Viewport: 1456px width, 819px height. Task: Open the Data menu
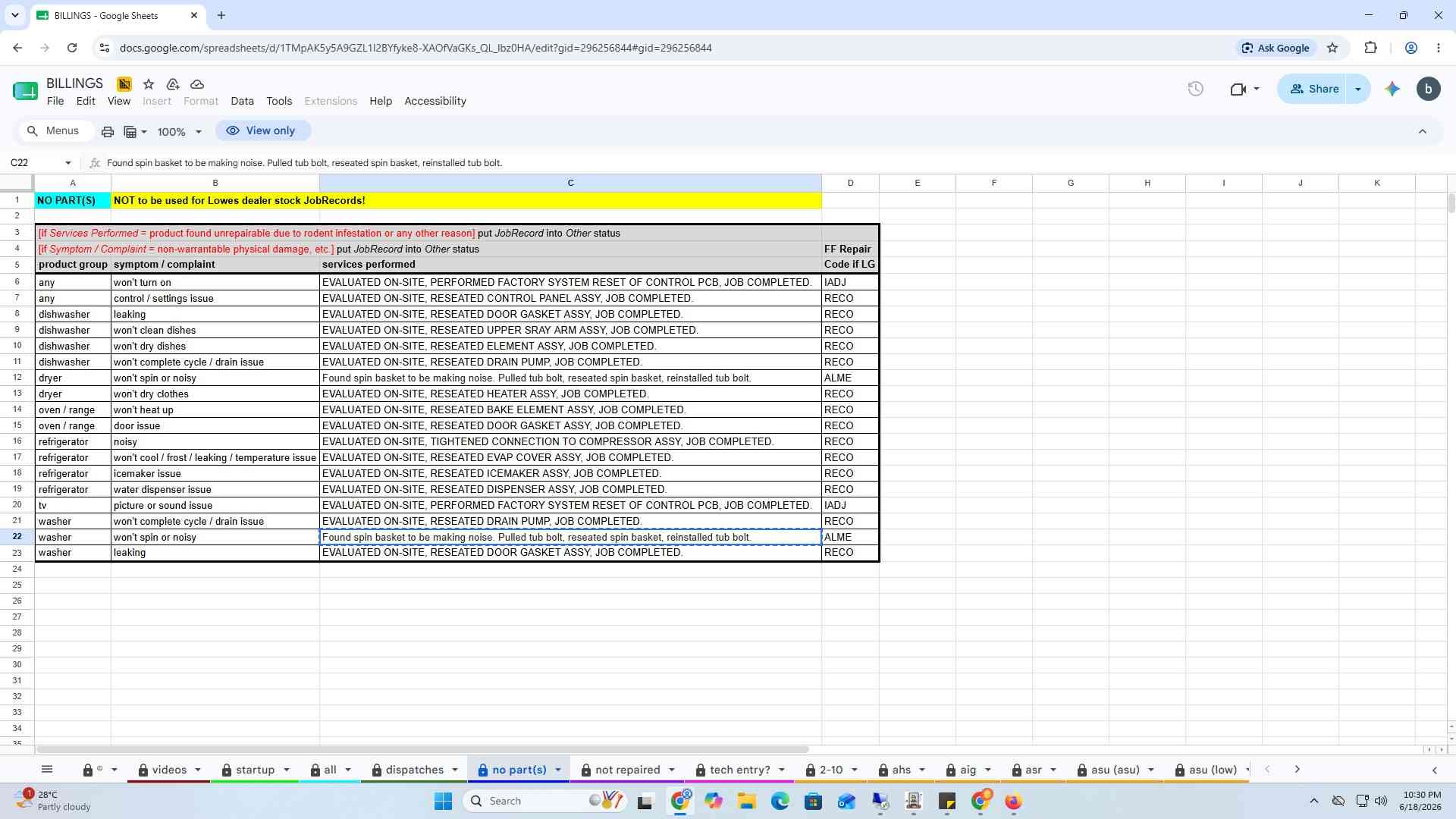[x=242, y=101]
